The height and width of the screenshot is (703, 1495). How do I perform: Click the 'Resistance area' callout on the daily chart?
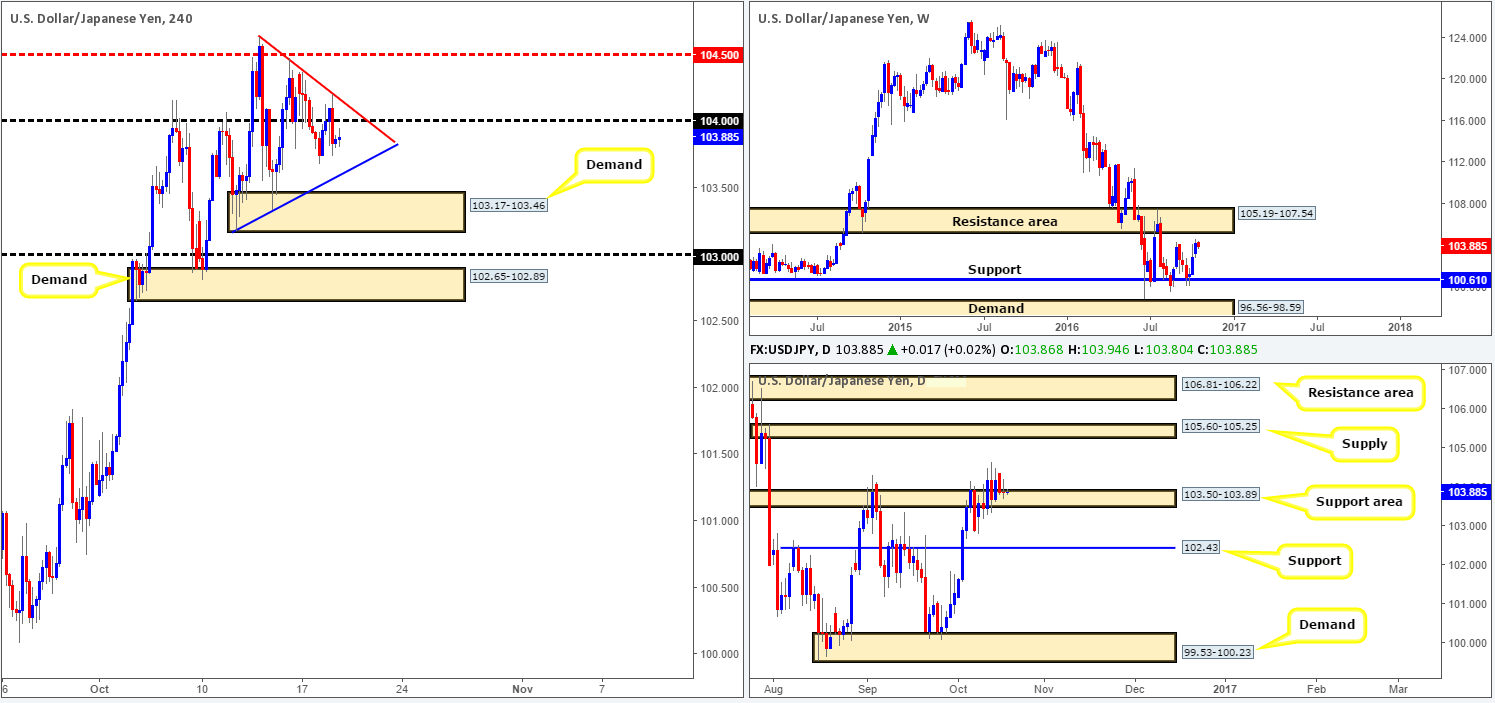click(x=1360, y=393)
